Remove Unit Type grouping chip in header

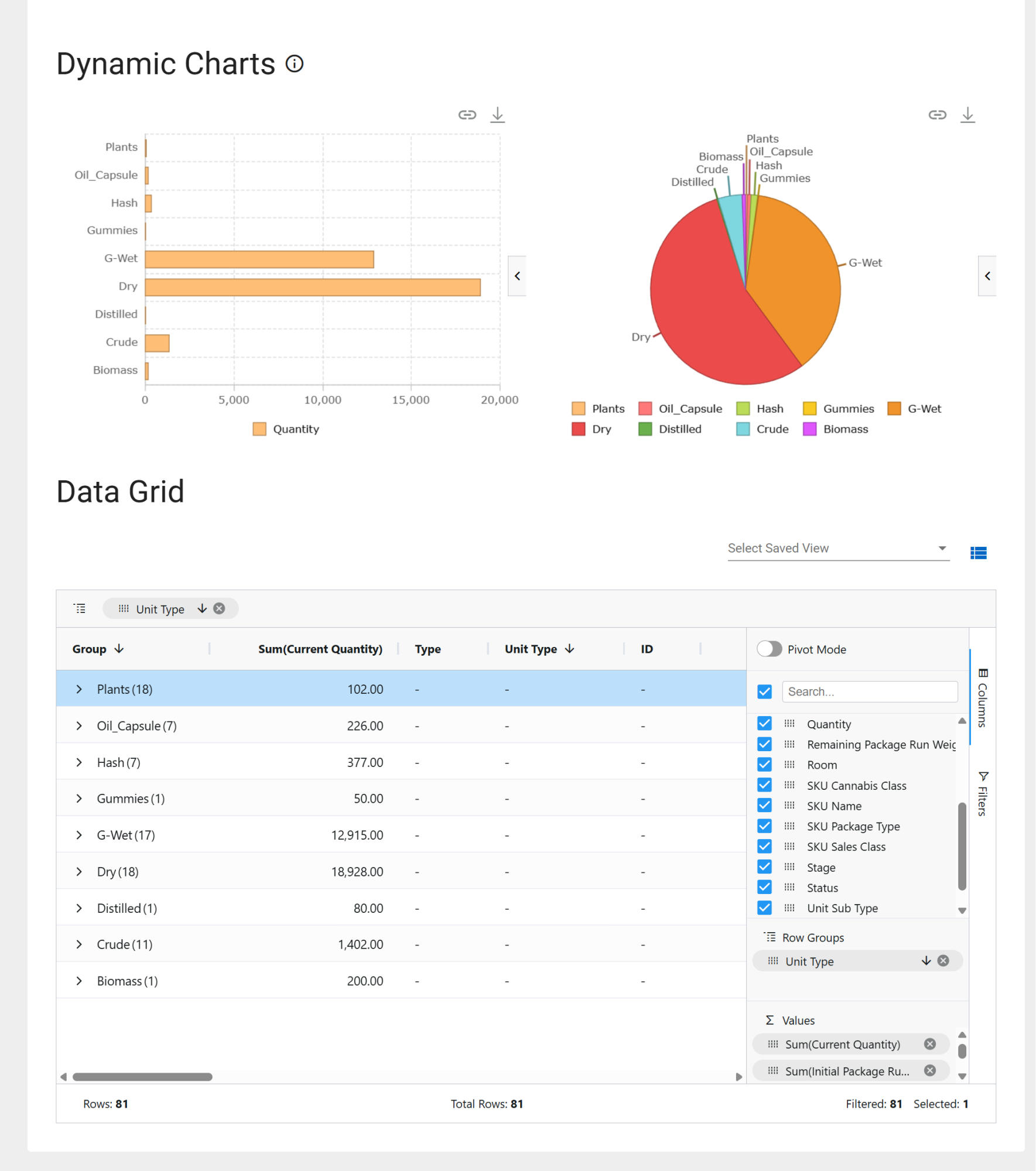coord(219,608)
